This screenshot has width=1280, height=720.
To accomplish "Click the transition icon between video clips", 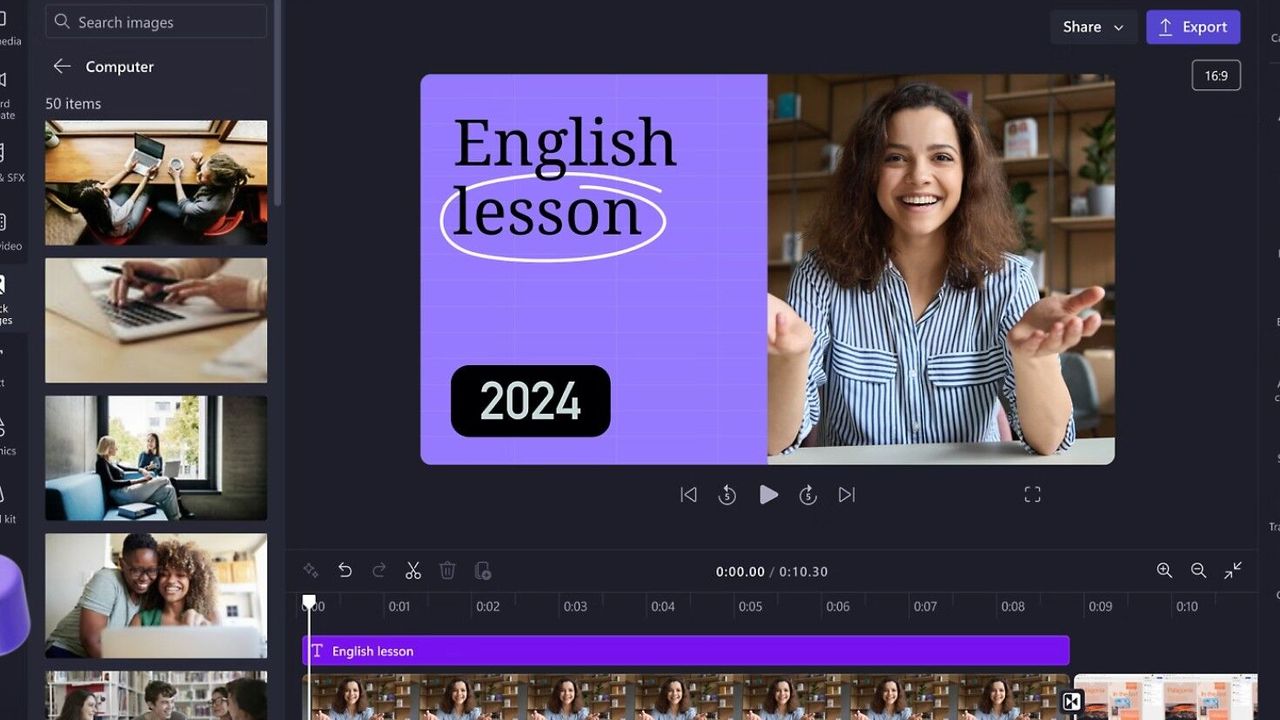I will [x=1071, y=702].
